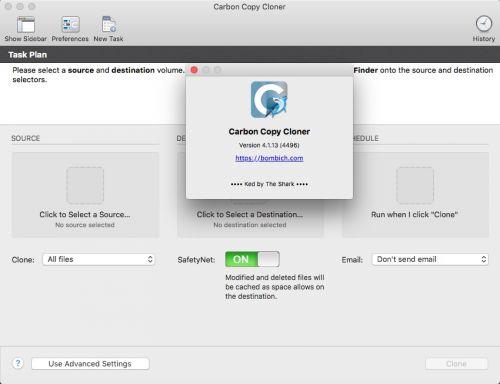Click 'Run when I click Clone' schedule label

click(414, 214)
